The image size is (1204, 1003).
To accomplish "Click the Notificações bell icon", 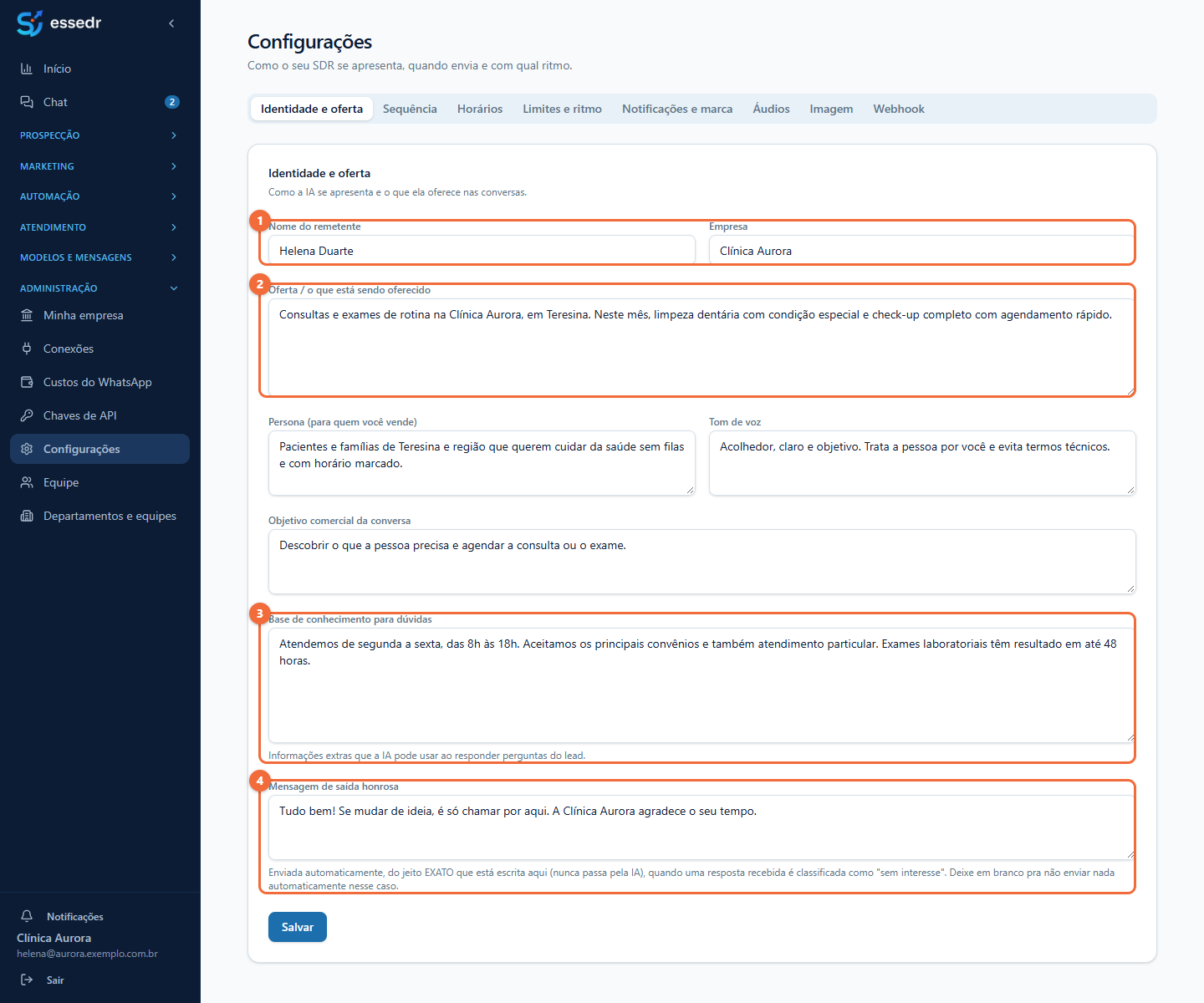I will pyautogui.click(x=27, y=916).
